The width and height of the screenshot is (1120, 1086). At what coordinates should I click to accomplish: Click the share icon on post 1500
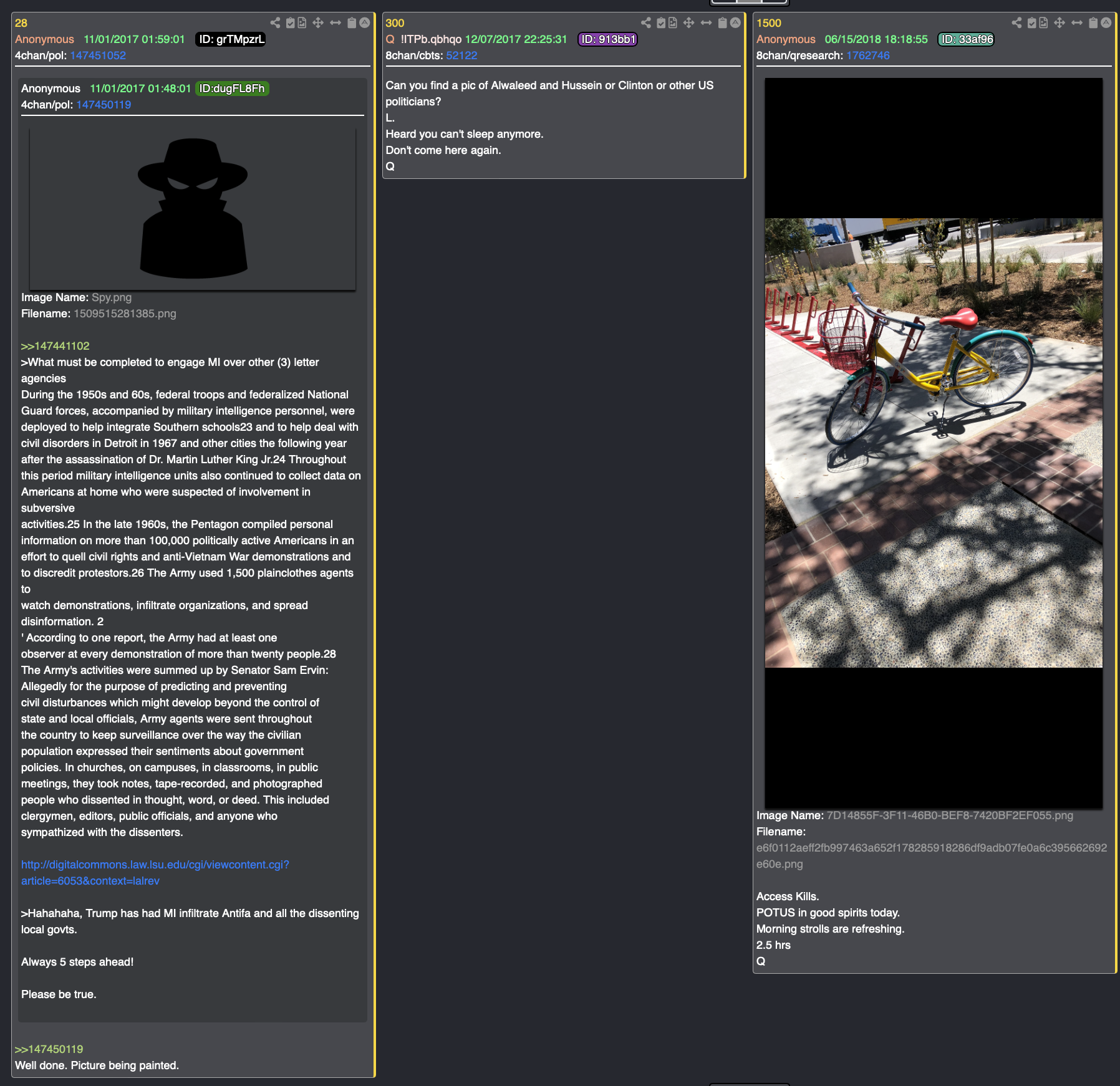tap(1017, 23)
